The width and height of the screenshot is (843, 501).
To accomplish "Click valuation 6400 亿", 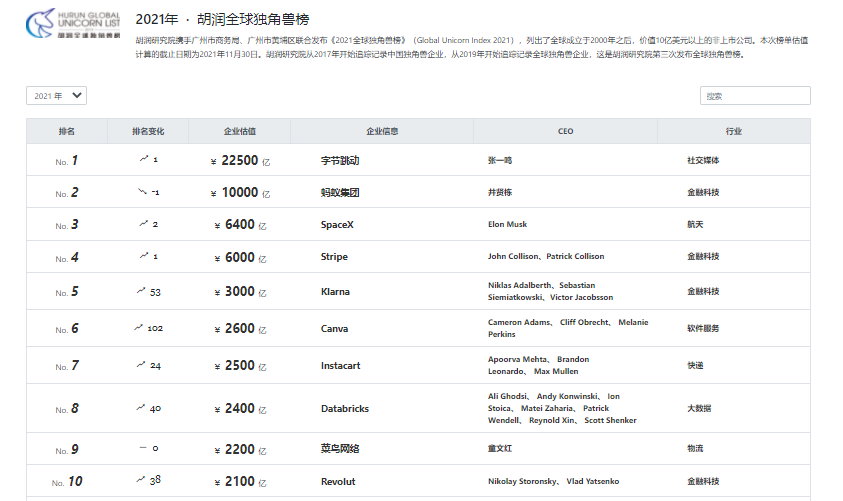I will [x=240, y=225].
